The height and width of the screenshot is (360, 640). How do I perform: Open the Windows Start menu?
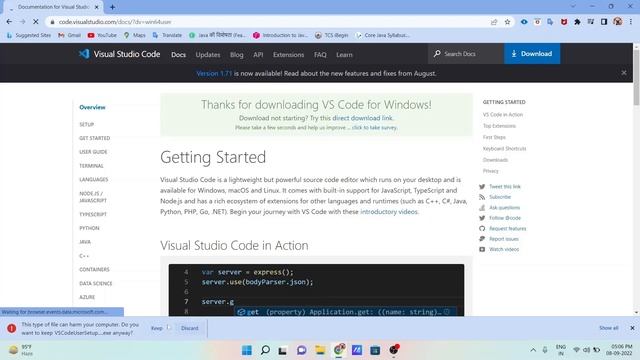(247, 350)
